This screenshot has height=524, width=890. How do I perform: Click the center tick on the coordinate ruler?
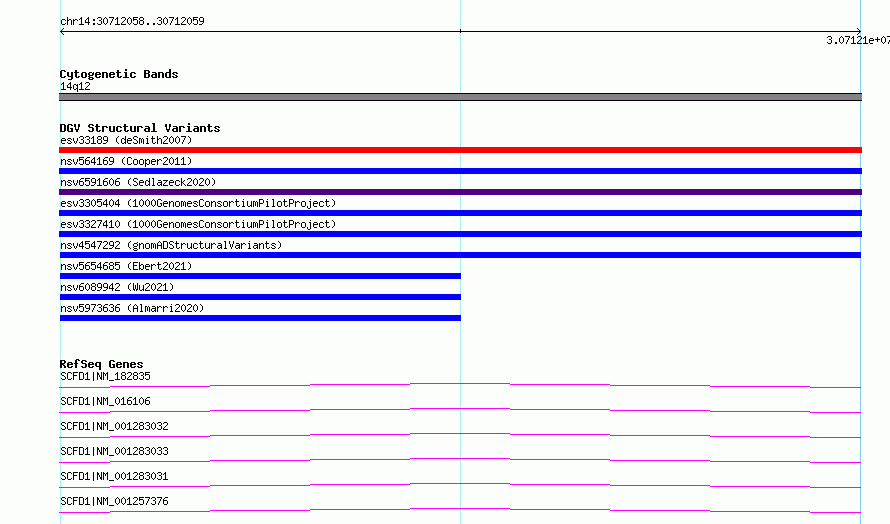[x=460, y=31]
